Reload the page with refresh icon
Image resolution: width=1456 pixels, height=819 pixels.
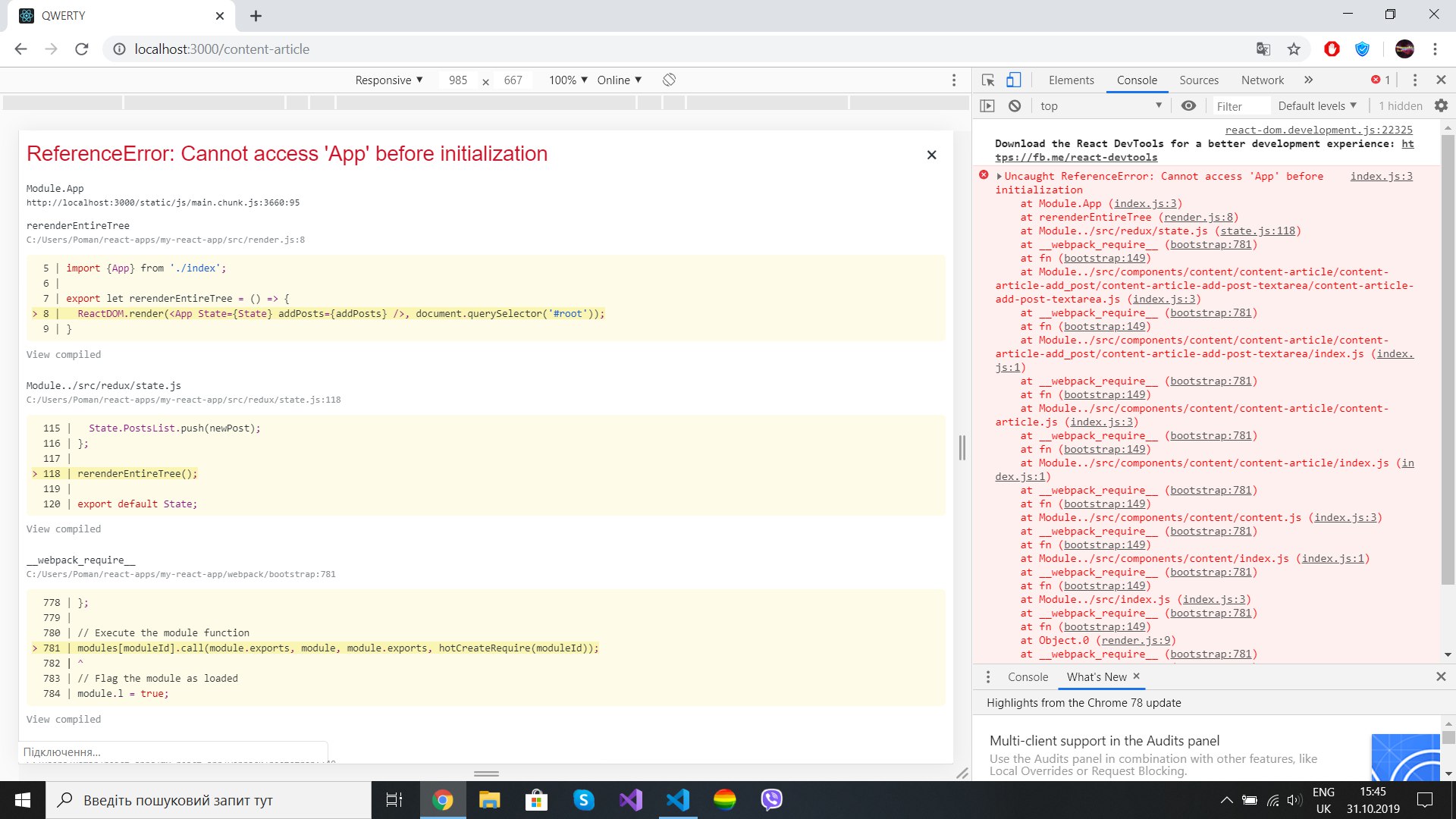click(x=82, y=49)
